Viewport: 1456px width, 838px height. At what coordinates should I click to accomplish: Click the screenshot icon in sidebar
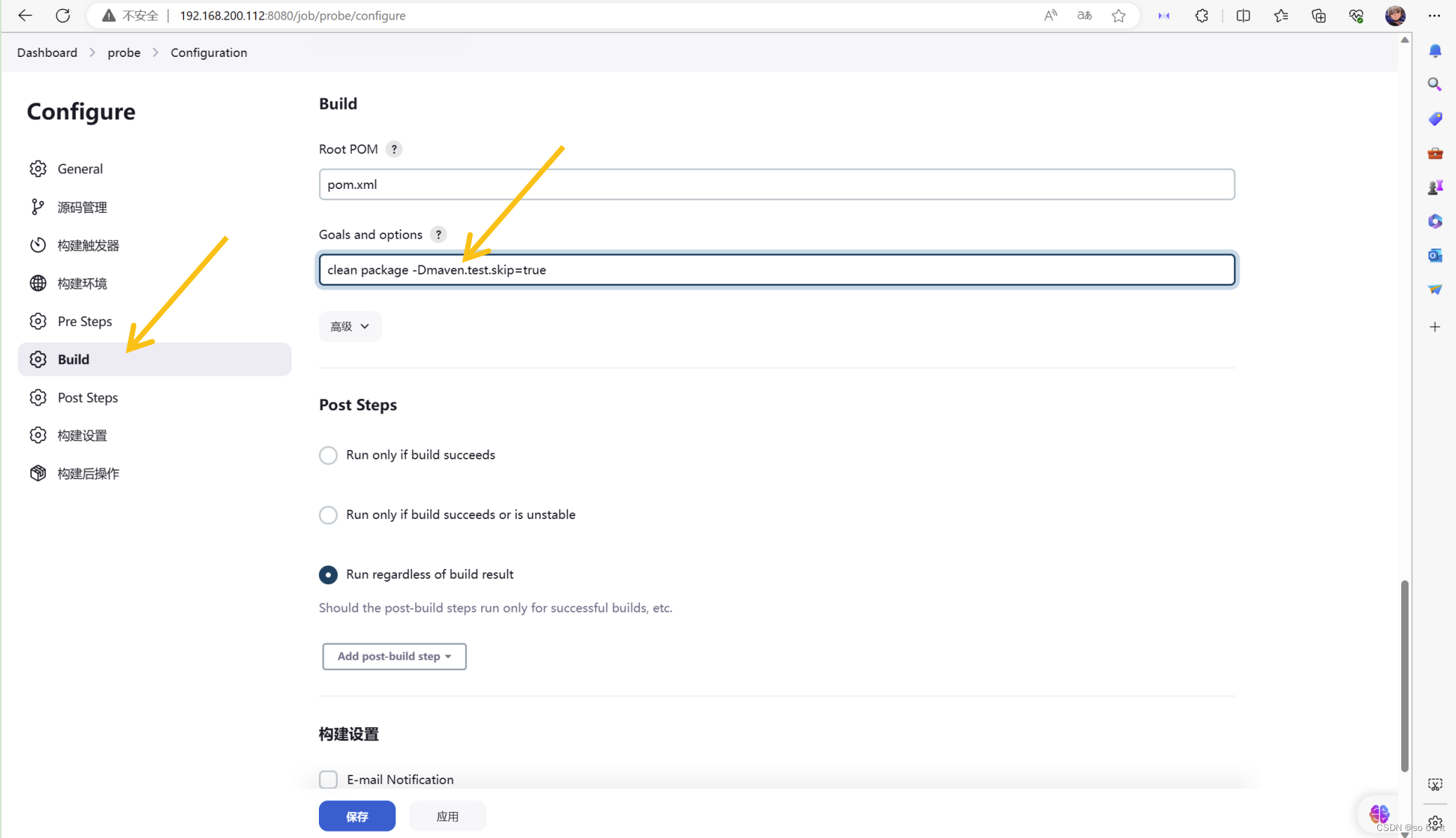coord(1435,785)
